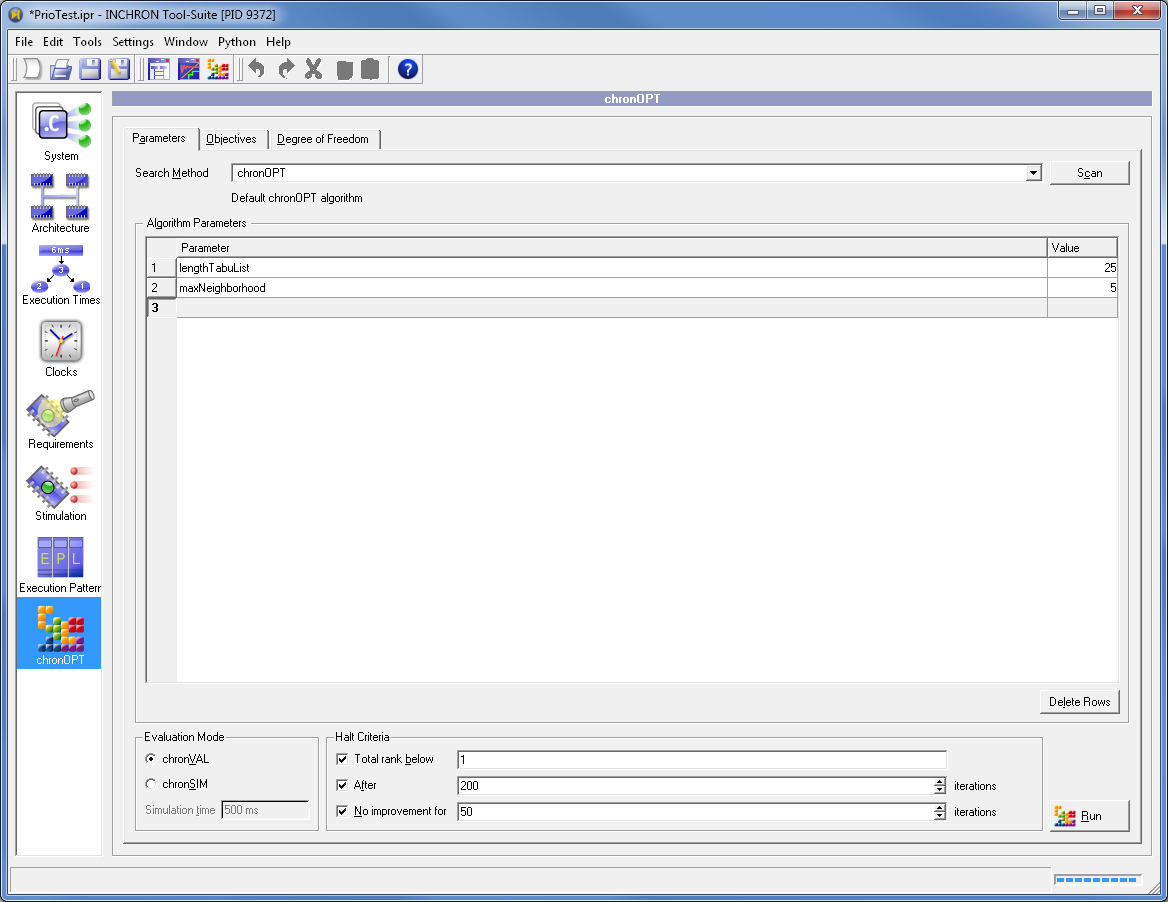Click the value 25 cell
This screenshot has width=1168, height=902.
pyautogui.click(x=1082, y=267)
